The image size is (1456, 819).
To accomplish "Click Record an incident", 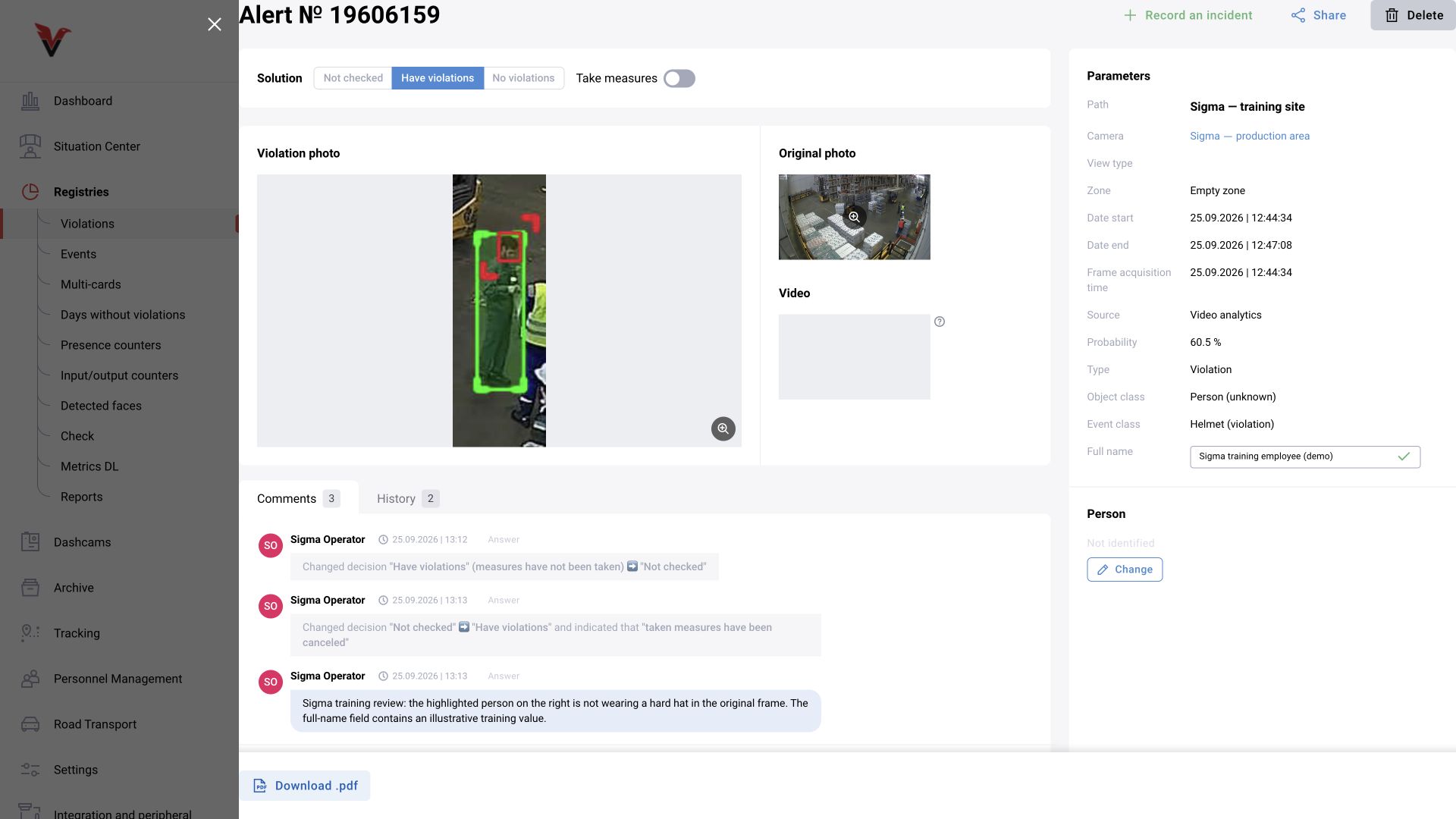I will (1188, 15).
